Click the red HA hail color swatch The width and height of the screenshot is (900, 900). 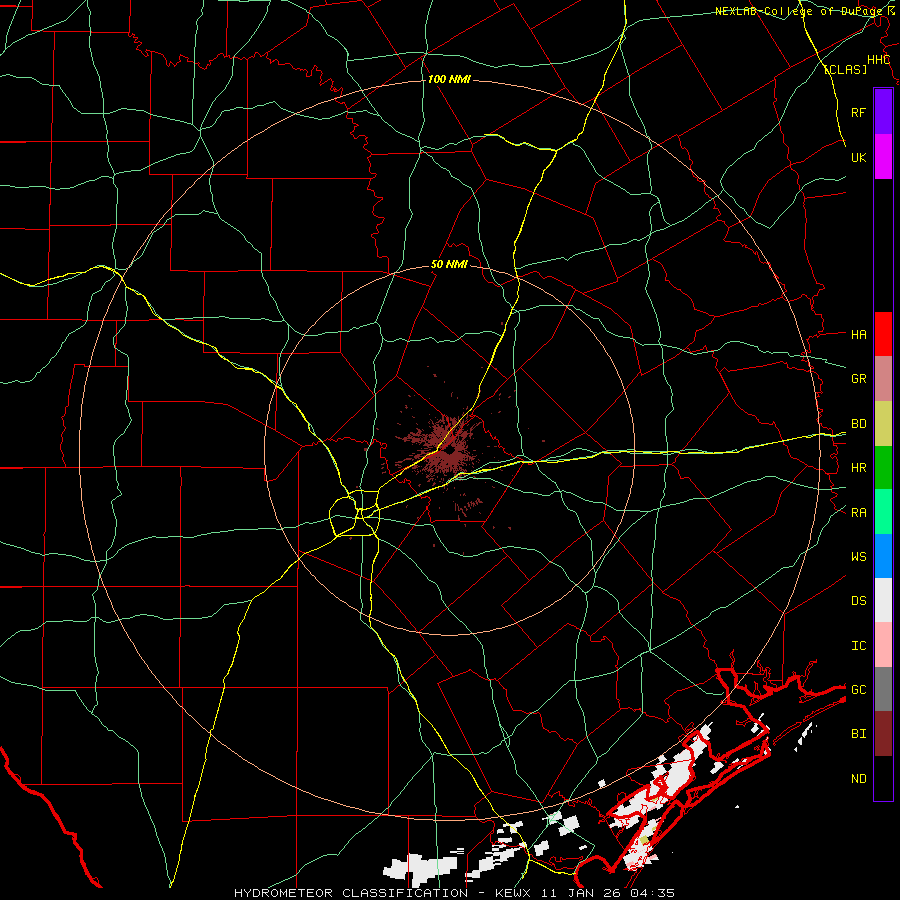(883, 334)
